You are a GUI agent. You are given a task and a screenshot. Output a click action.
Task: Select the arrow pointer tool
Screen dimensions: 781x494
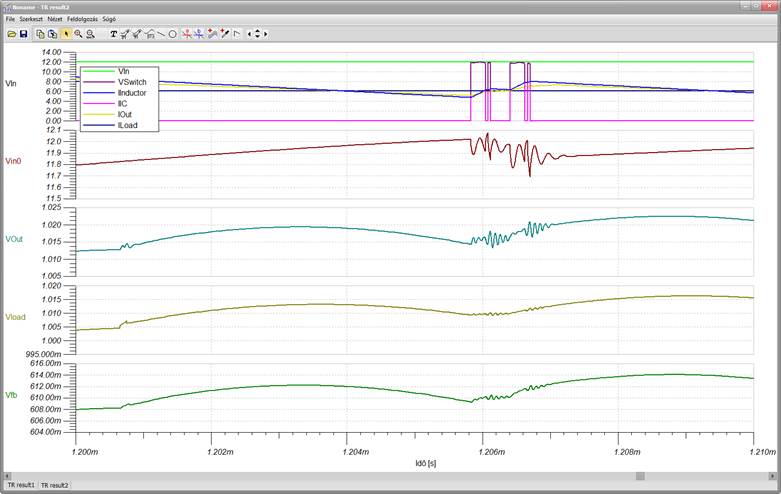pos(66,34)
